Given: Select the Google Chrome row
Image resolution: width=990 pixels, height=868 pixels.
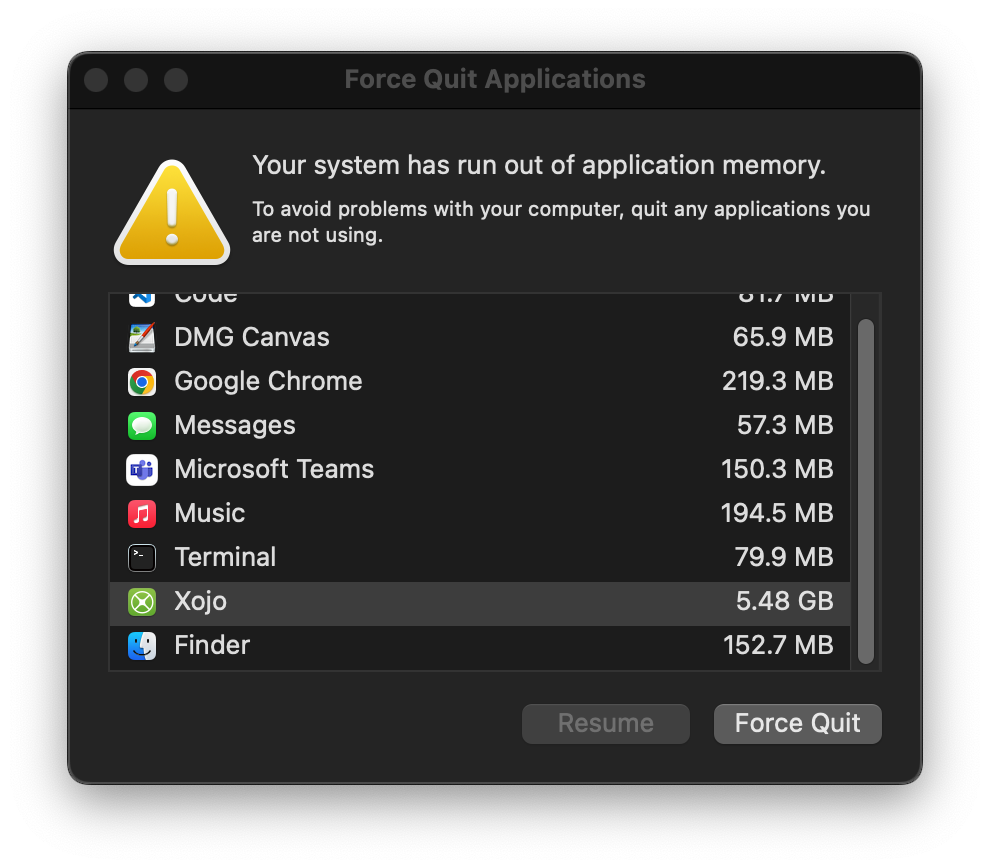Looking at the screenshot, I should (x=480, y=381).
